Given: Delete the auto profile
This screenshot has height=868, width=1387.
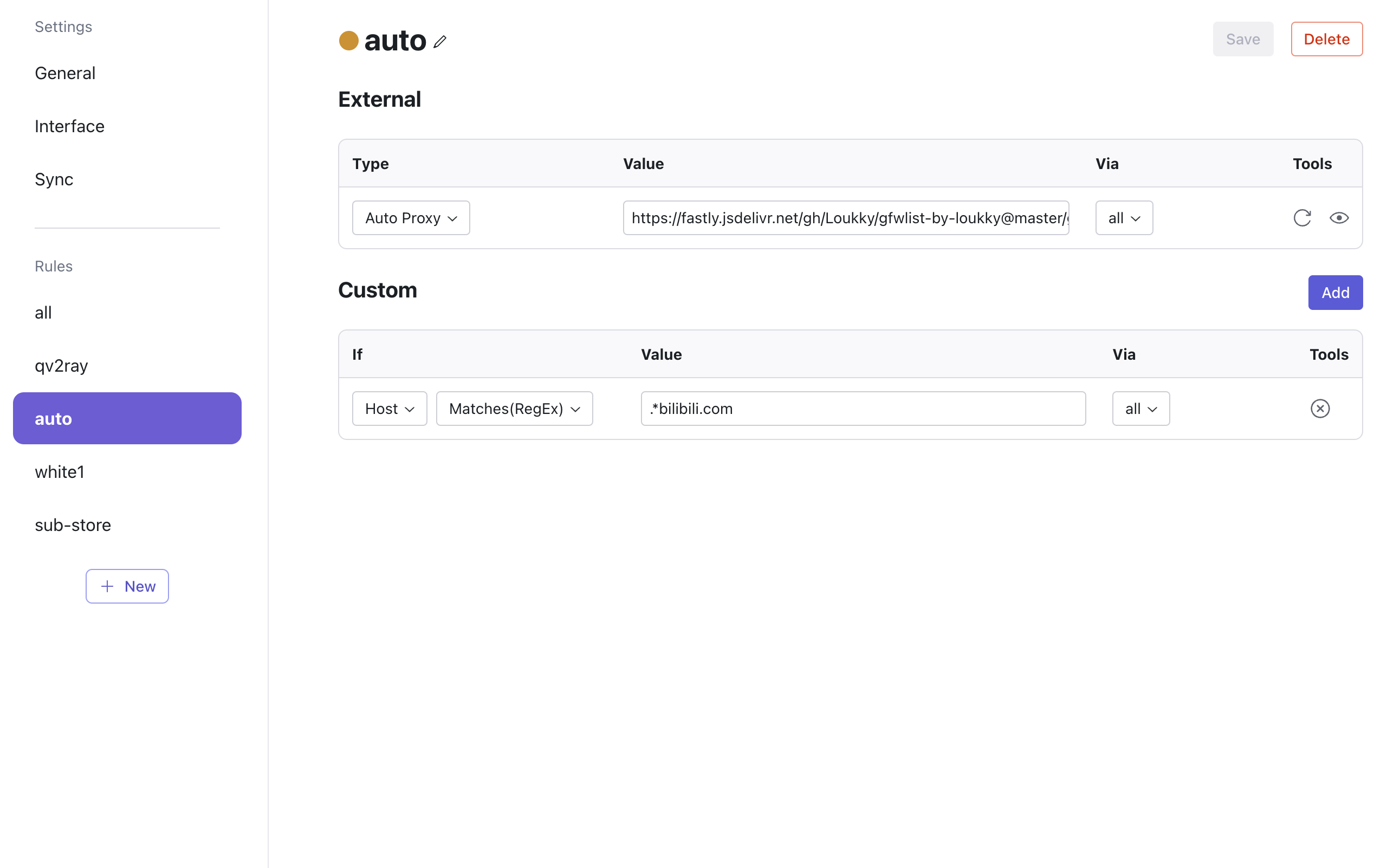Looking at the screenshot, I should pyautogui.click(x=1326, y=38).
